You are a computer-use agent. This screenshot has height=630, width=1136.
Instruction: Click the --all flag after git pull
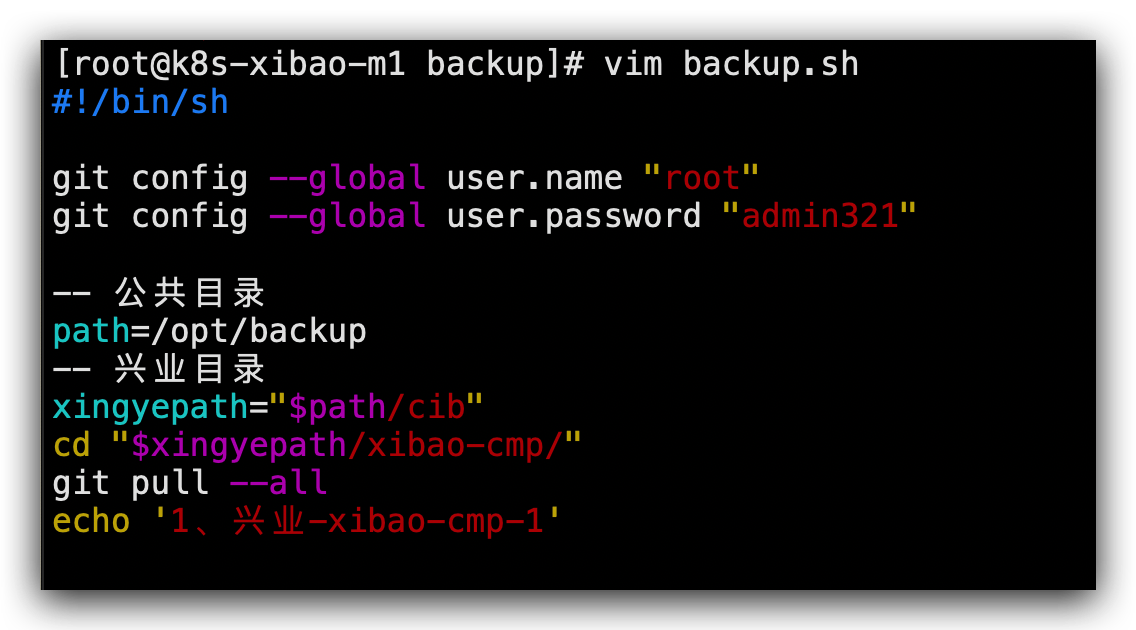[278, 483]
